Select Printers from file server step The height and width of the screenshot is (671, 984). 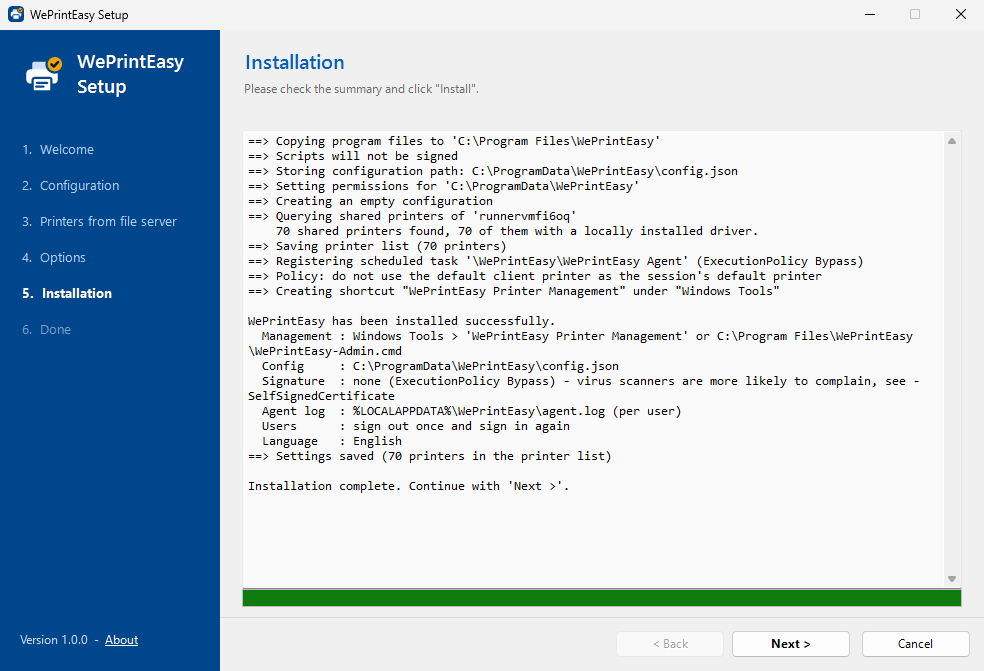pyautogui.click(x=99, y=222)
